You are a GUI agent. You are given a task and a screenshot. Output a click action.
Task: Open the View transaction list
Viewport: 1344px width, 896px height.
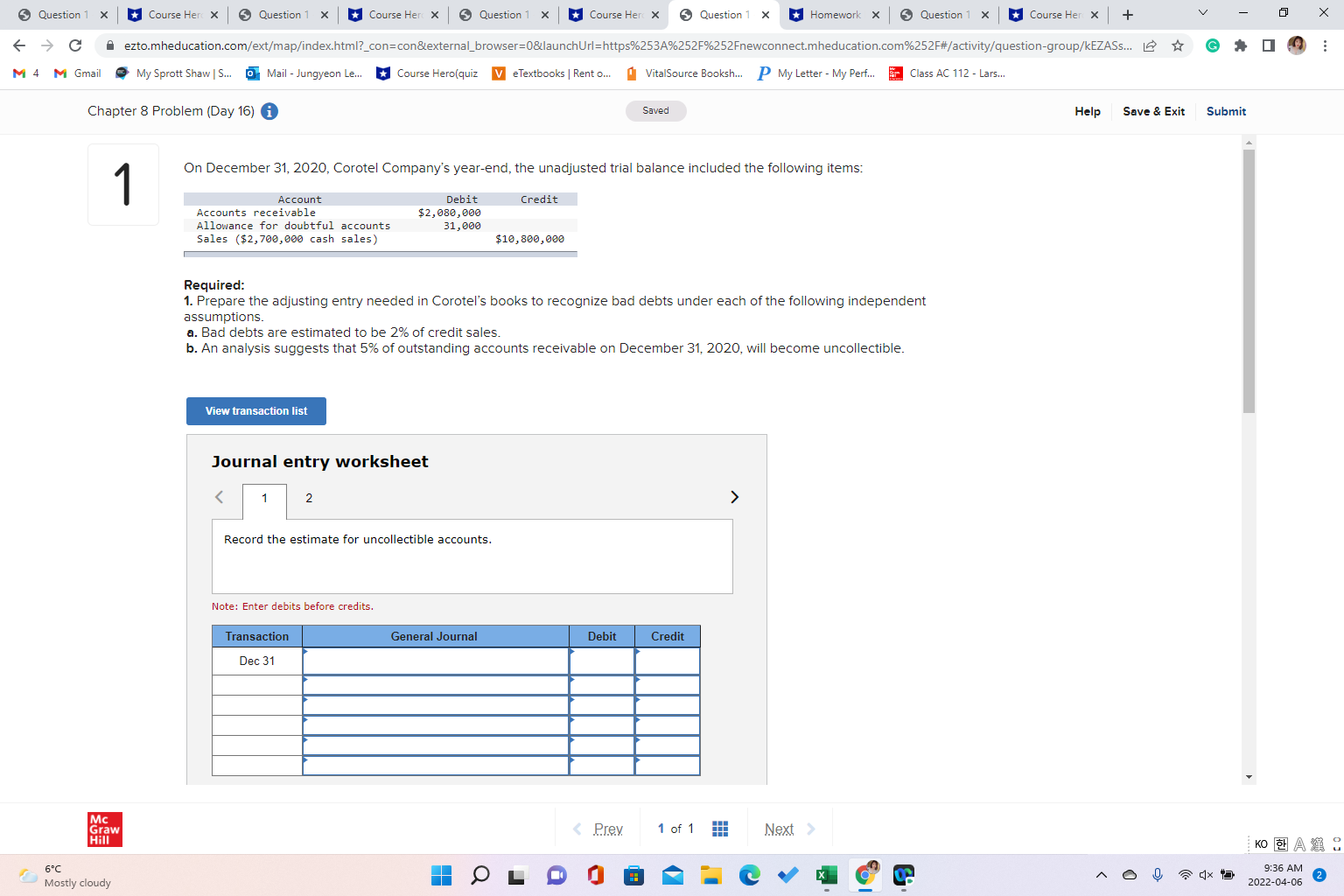click(255, 410)
